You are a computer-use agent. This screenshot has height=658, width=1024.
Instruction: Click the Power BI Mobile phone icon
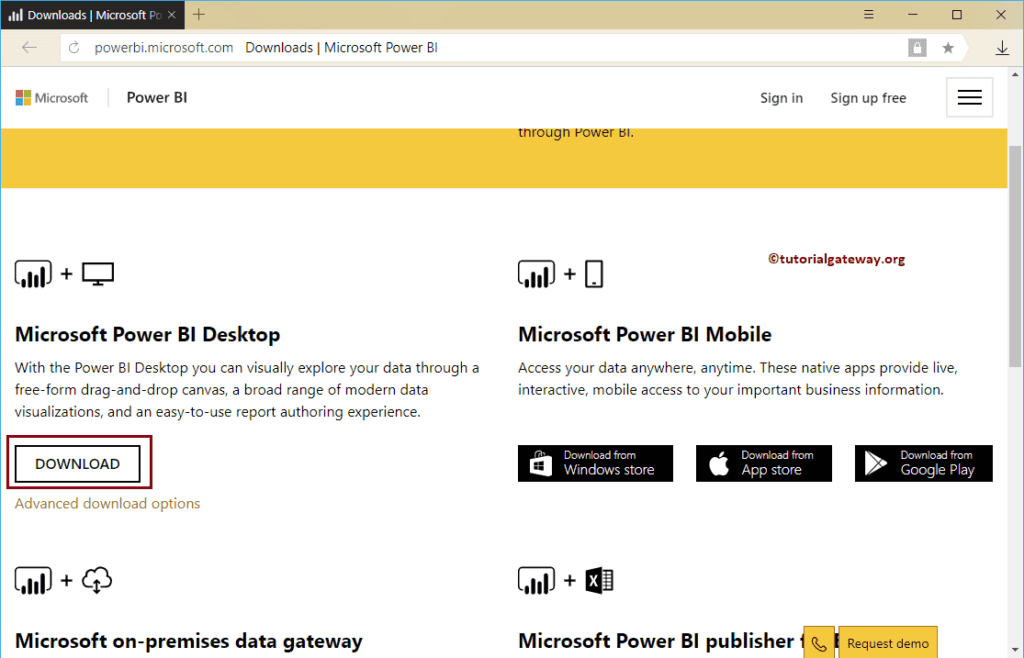(x=594, y=273)
